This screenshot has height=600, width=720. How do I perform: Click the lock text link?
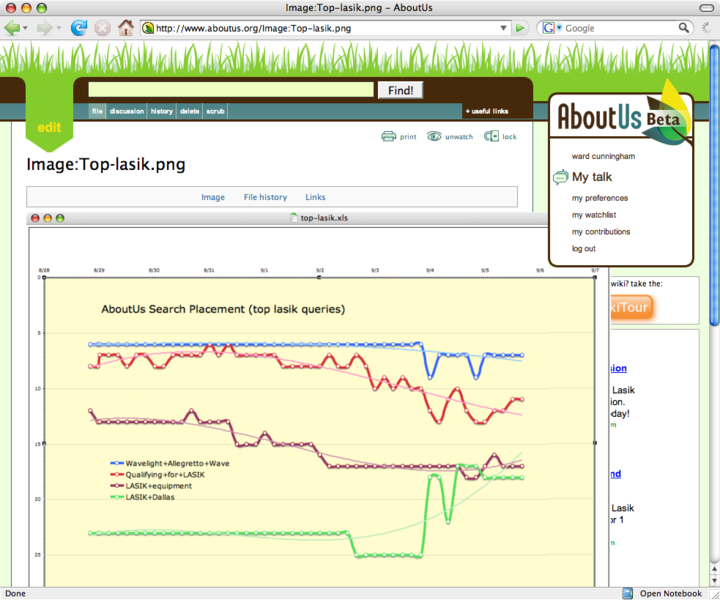click(509, 137)
